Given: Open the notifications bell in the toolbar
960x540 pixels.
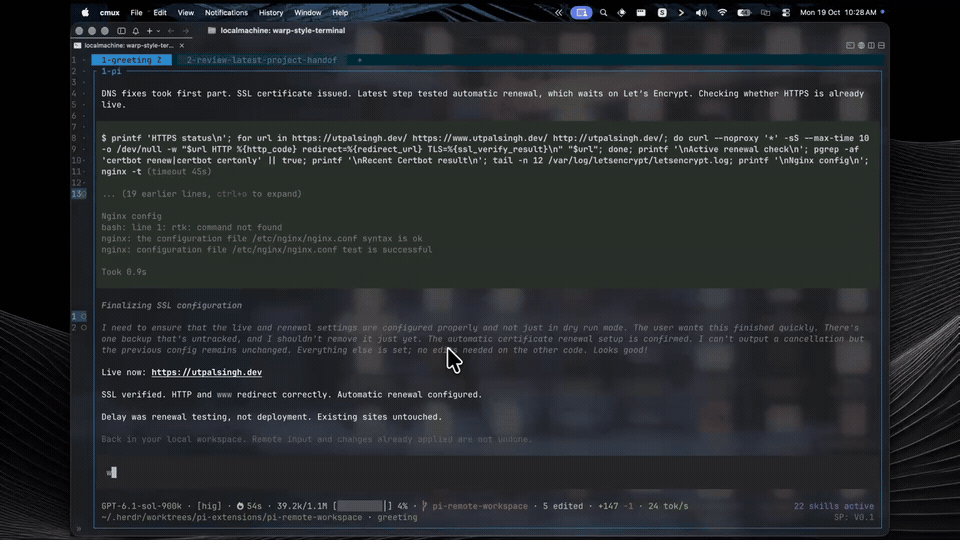Looking at the screenshot, I should [135, 31].
